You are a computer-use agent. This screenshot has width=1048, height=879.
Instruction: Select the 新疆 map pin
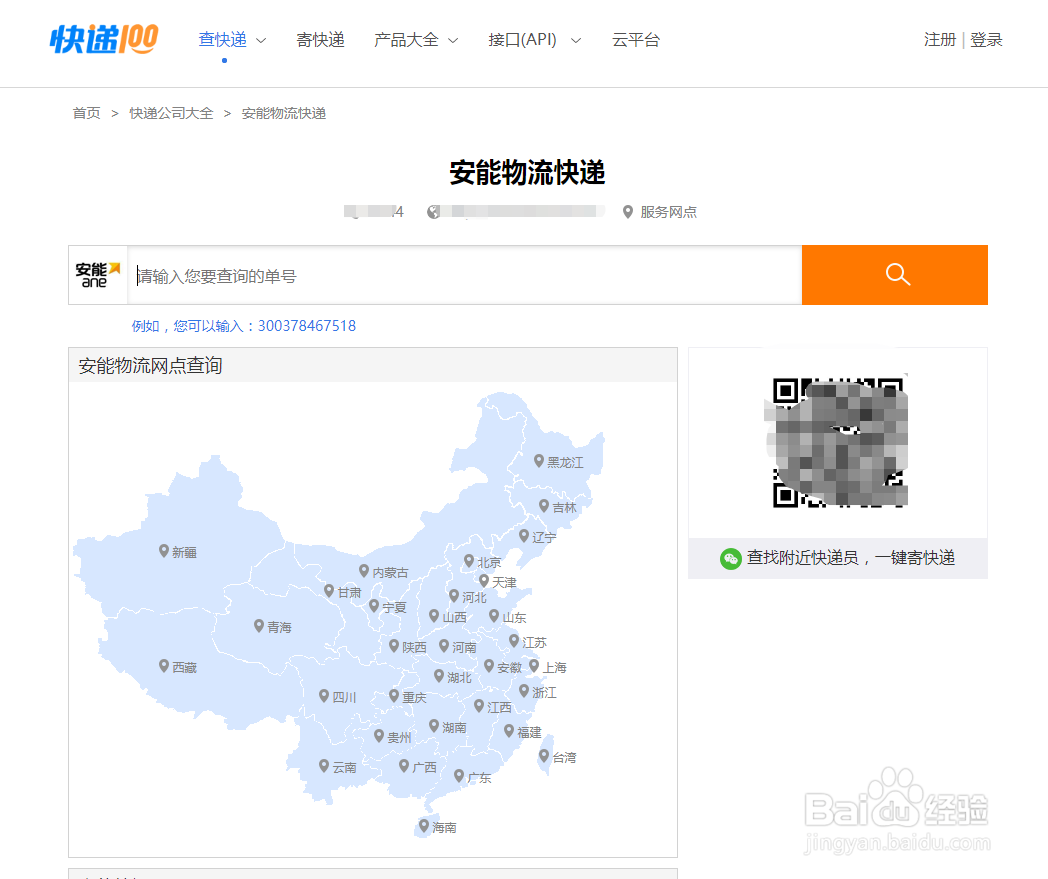tap(164, 551)
